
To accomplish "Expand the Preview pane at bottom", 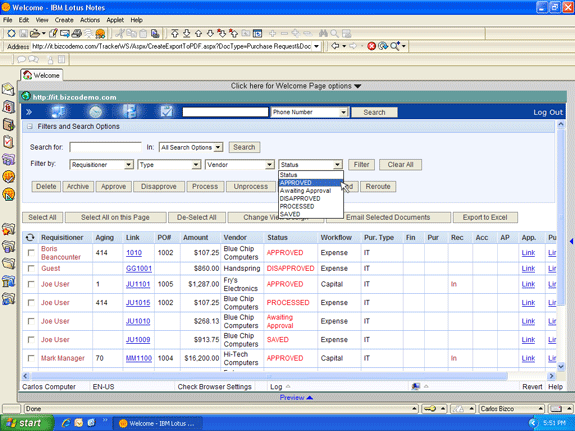I will [x=296, y=398].
